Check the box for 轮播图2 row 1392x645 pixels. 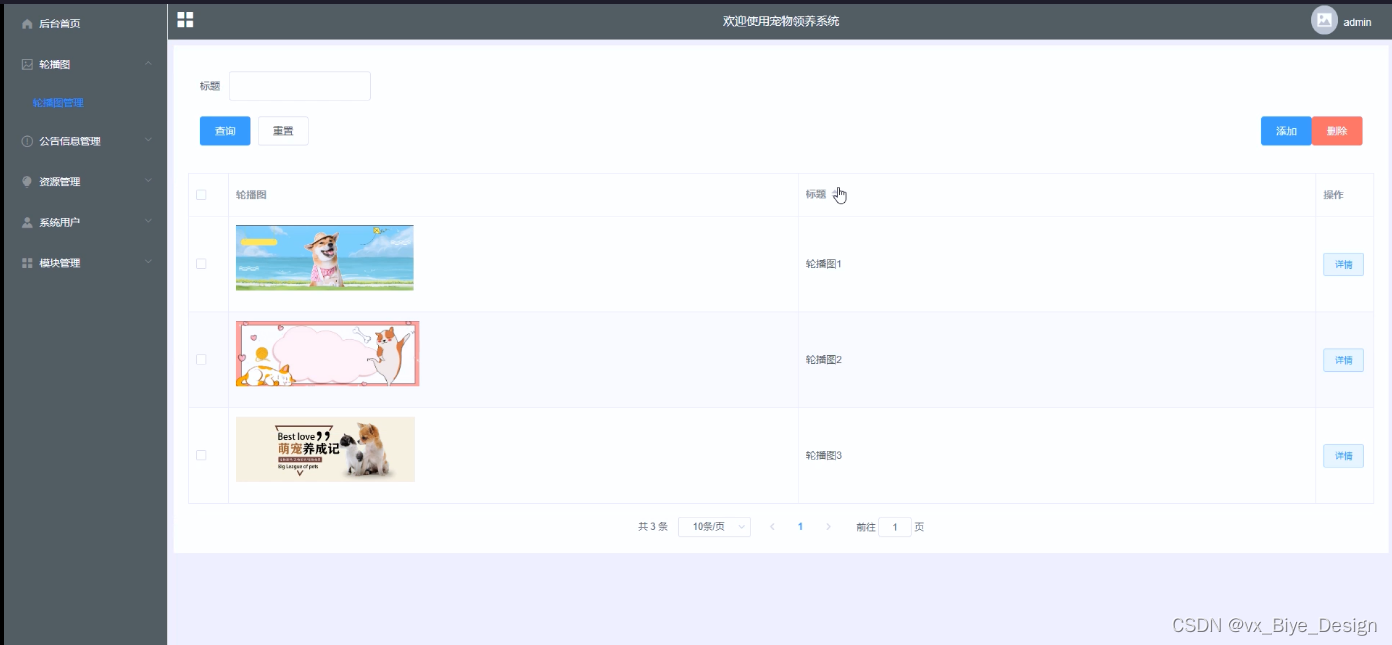201,359
